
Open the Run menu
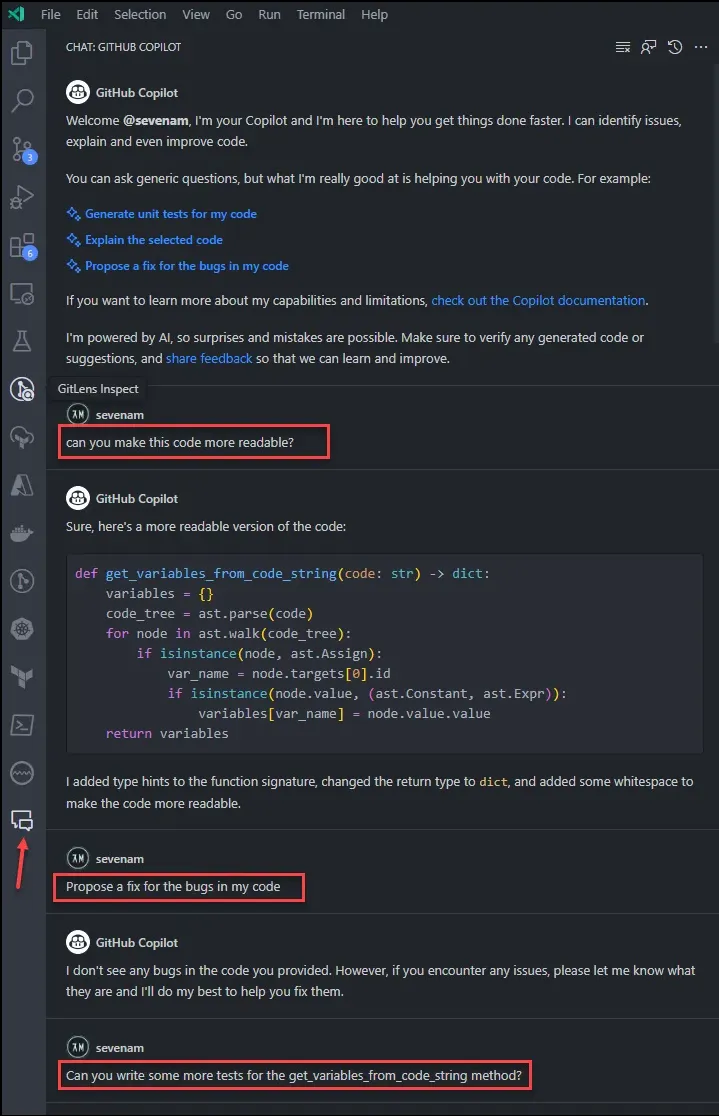click(x=269, y=14)
